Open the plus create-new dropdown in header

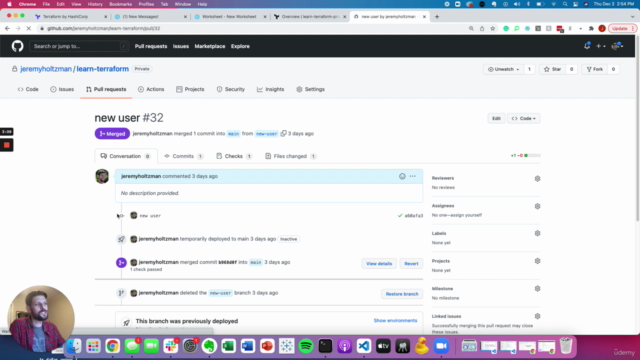(600, 46)
